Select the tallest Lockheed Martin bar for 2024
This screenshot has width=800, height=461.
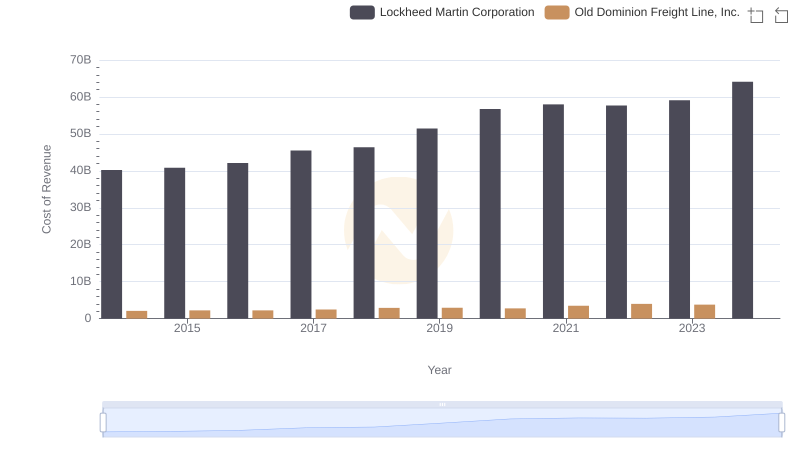[742, 200]
